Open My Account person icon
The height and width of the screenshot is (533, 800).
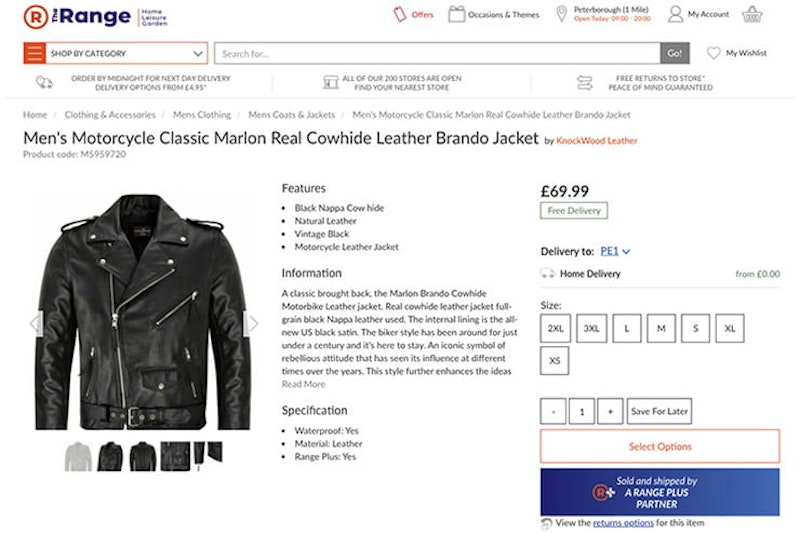[x=676, y=15]
